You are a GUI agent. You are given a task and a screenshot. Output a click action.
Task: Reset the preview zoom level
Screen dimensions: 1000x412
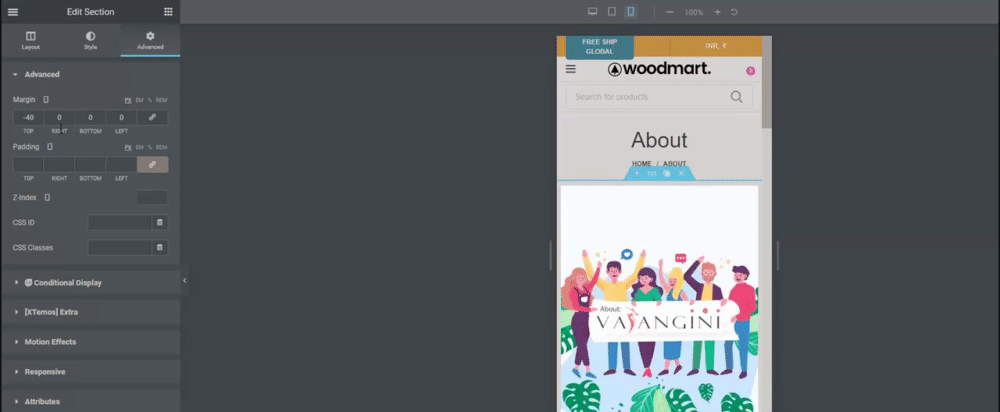click(734, 12)
